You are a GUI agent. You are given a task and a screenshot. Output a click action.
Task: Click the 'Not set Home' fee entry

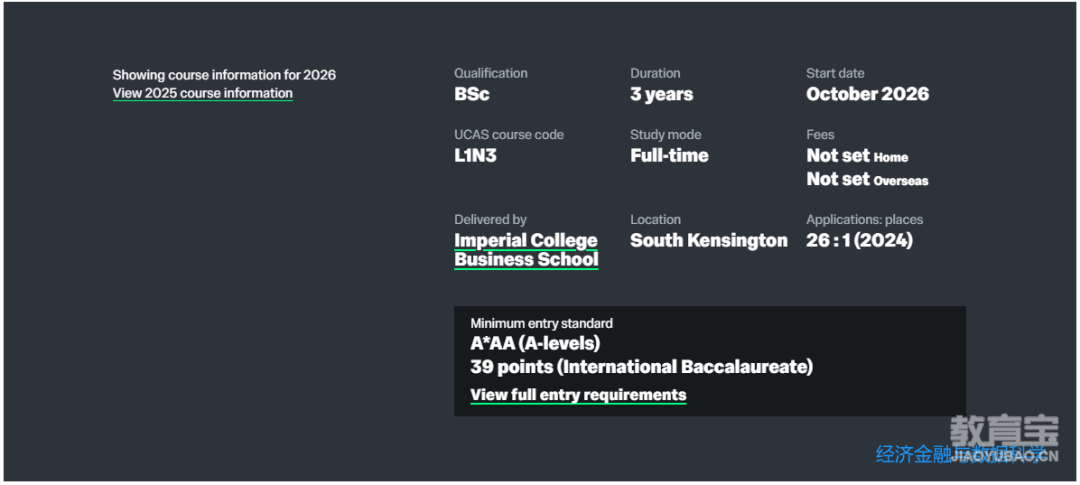(857, 156)
